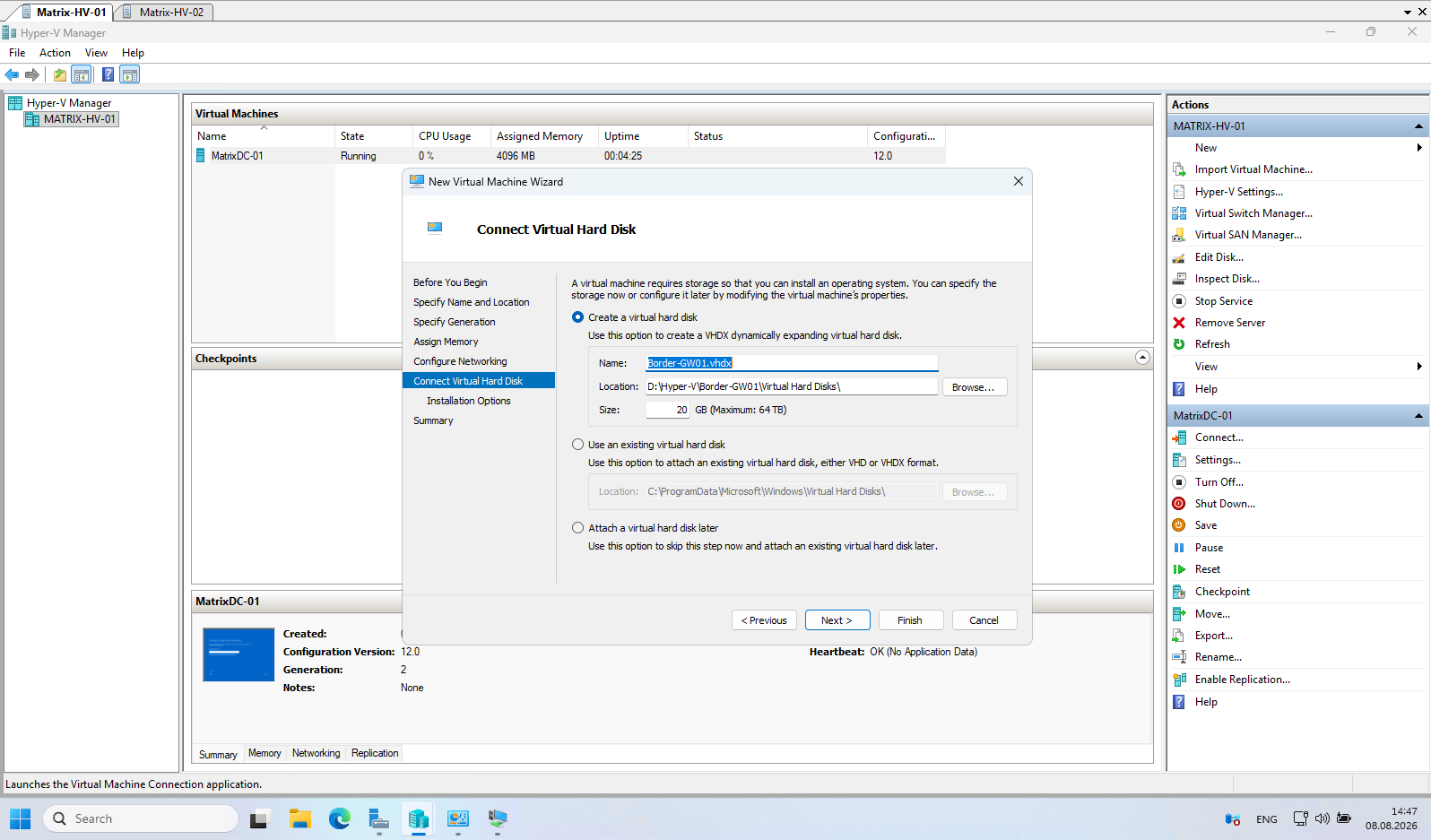This screenshot has width=1431, height=840.
Task: Click Enable Replication action
Action: pos(1242,680)
